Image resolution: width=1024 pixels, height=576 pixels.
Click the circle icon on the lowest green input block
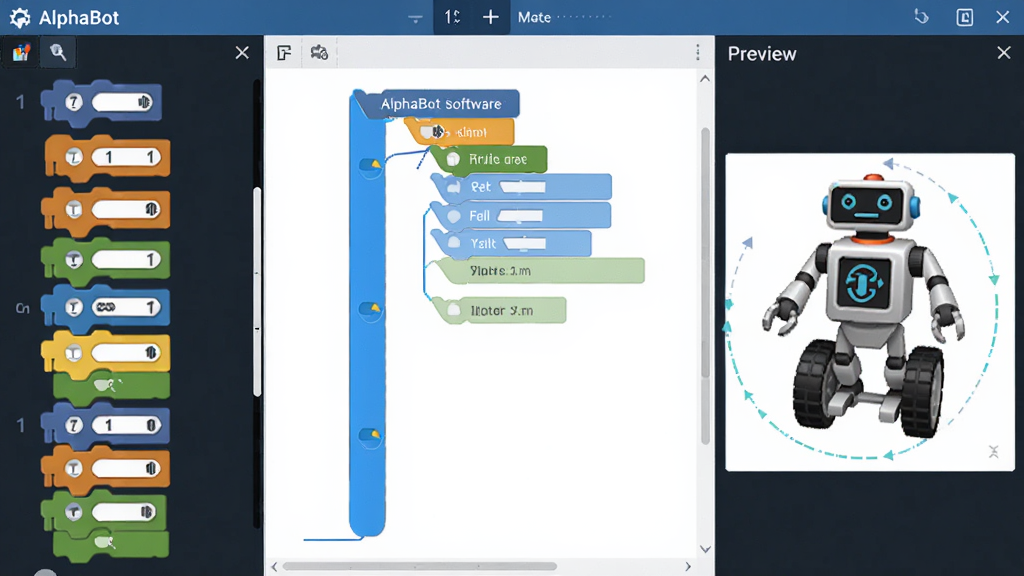point(74,511)
